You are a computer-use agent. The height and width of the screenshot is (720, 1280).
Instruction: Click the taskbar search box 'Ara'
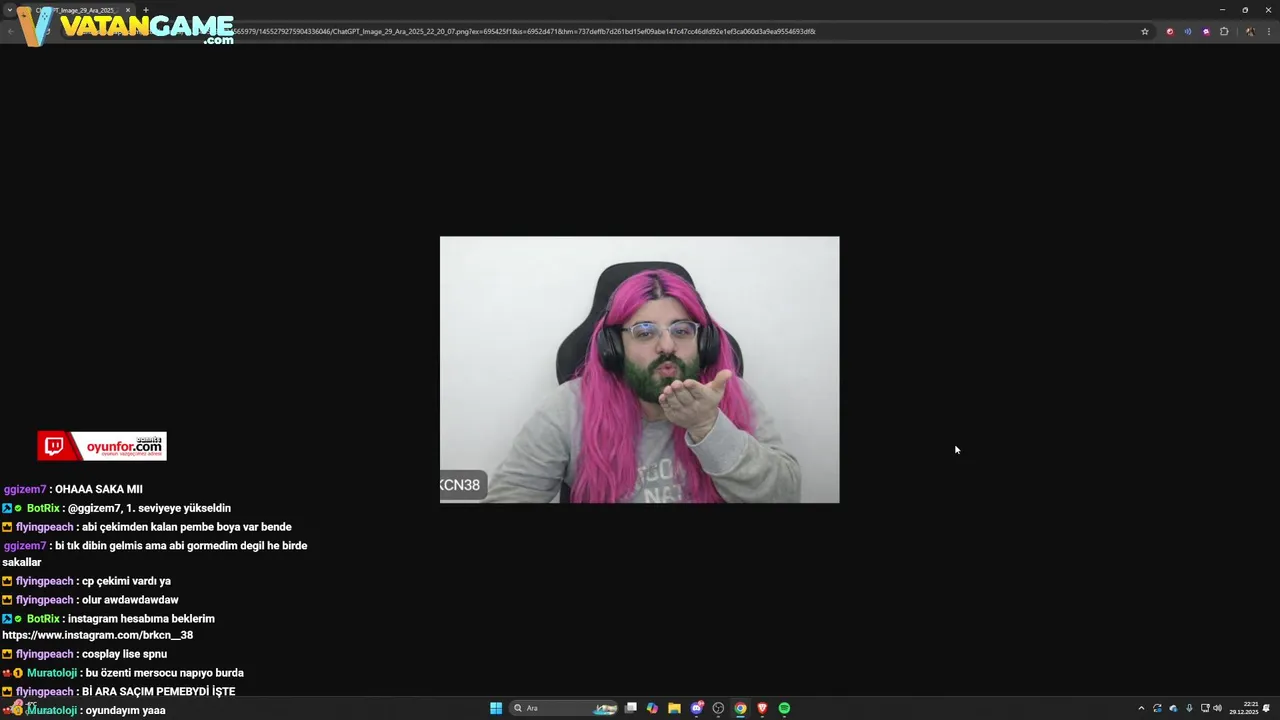(565, 708)
